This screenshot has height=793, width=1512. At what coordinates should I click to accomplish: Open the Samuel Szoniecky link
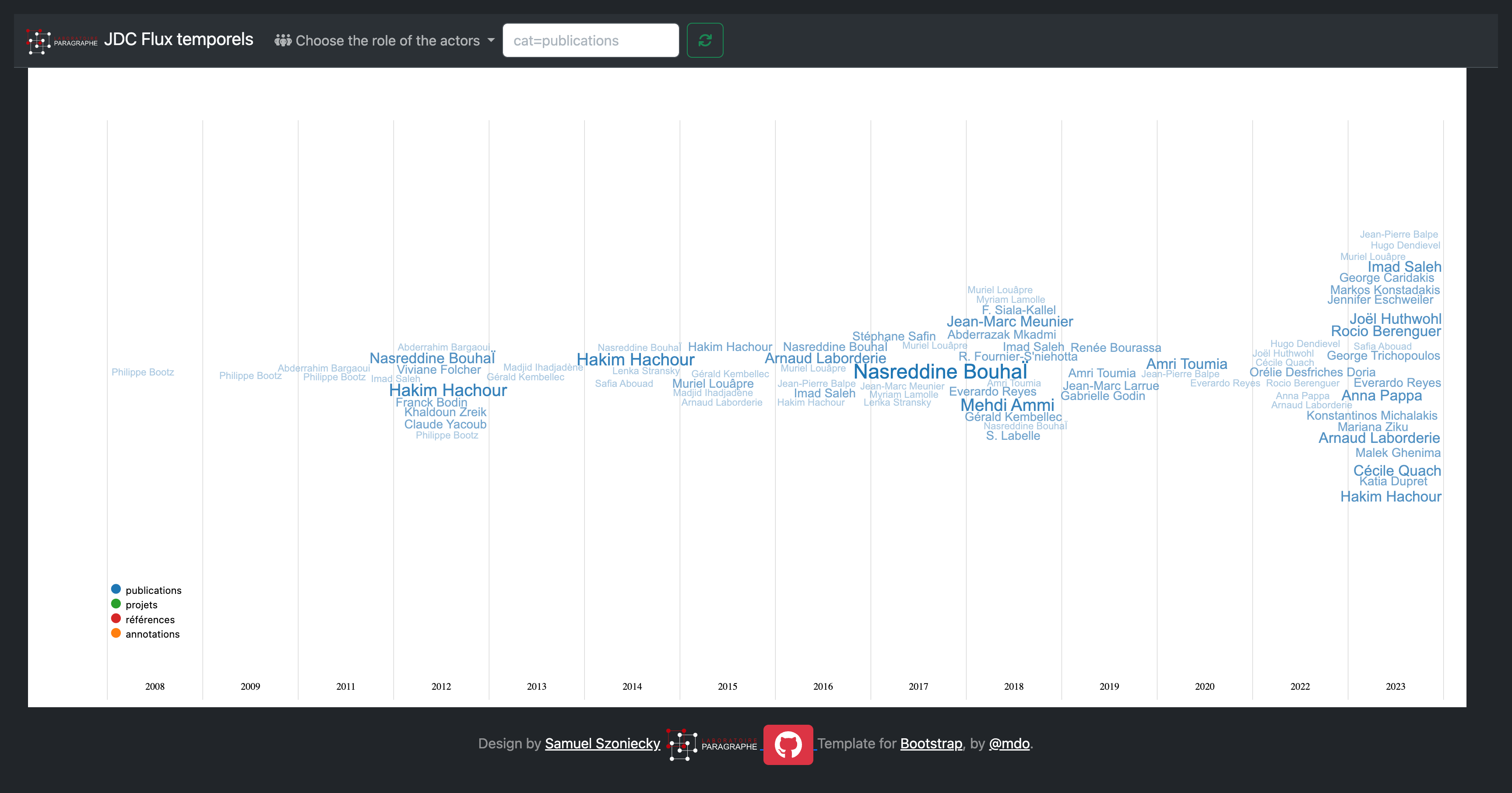602,744
